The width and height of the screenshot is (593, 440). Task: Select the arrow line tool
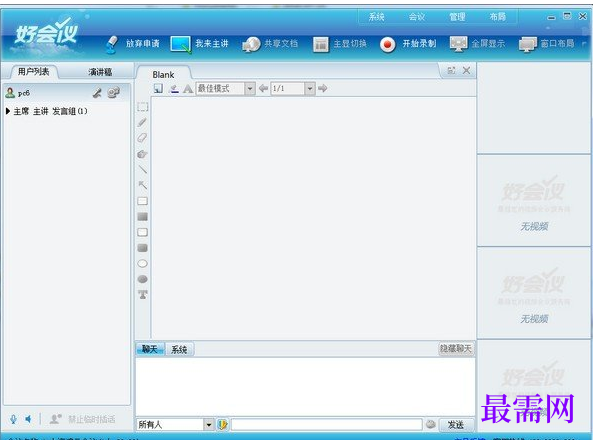coord(143,185)
